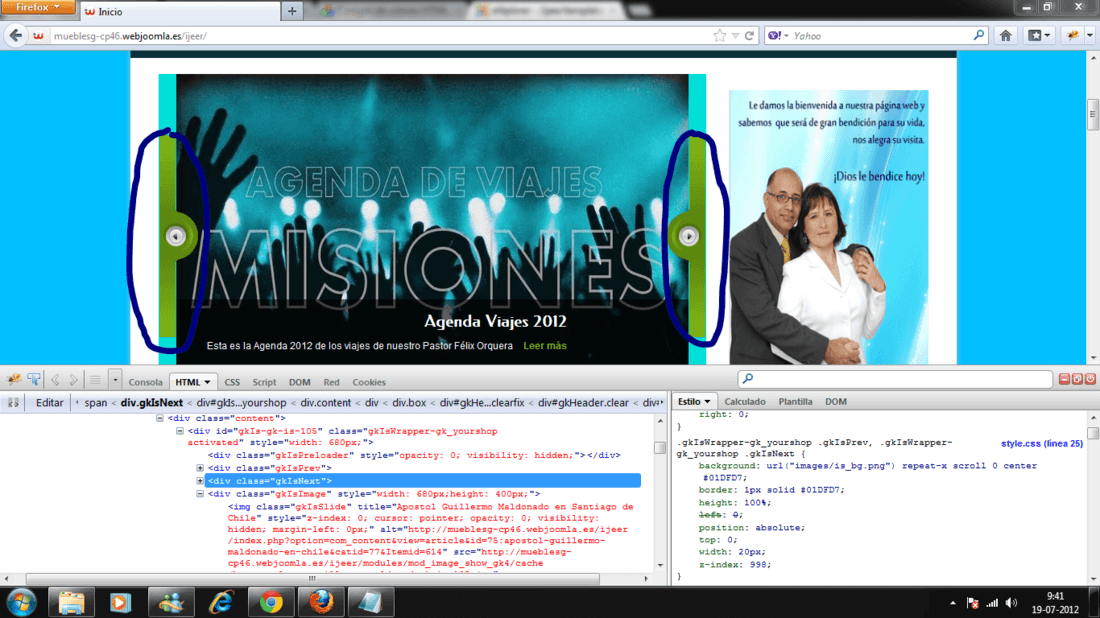Open the Firefox application menu
The height and width of the screenshot is (618, 1100).
point(38,8)
